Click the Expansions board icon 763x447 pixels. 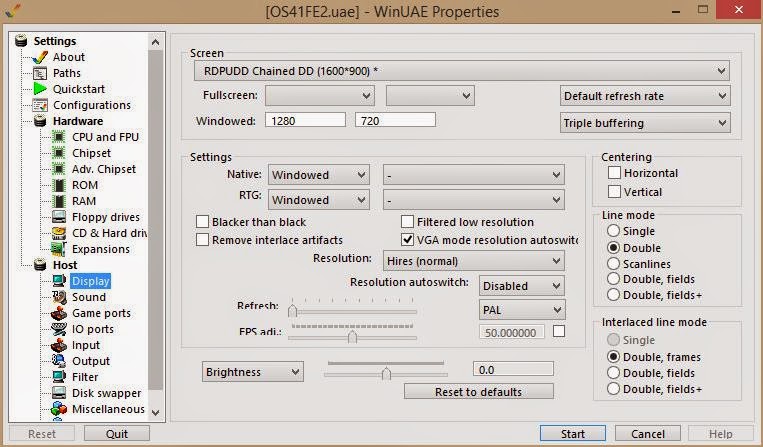[x=59, y=249]
